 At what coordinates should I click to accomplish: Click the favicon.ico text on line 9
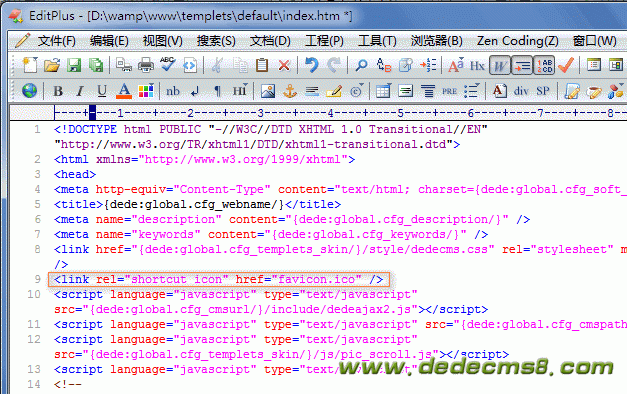click(316, 279)
